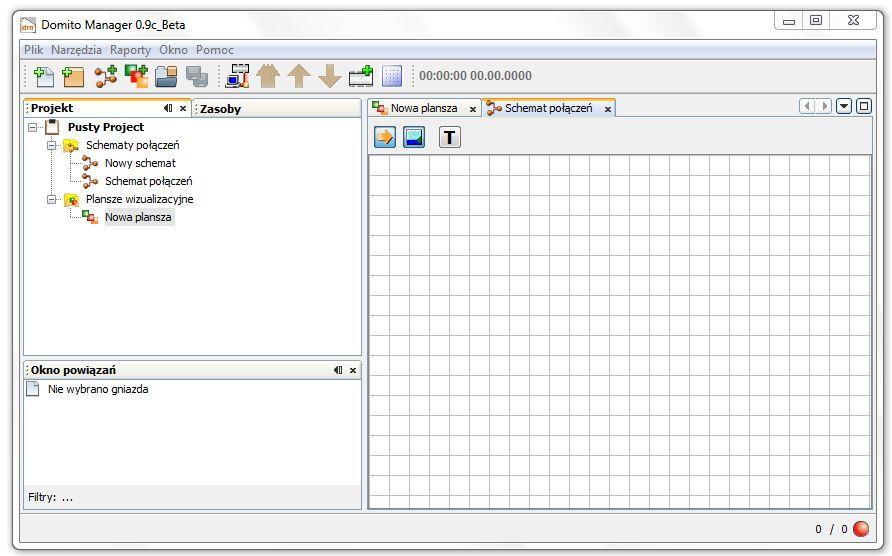Open the Pomoc menu

(x=215, y=50)
